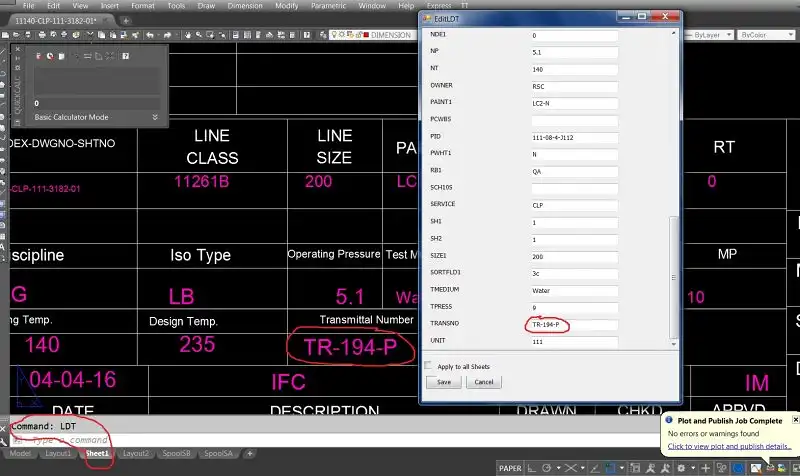Add new layout with plus tab
Screen dimensions: 800x476
click(249, 453)
